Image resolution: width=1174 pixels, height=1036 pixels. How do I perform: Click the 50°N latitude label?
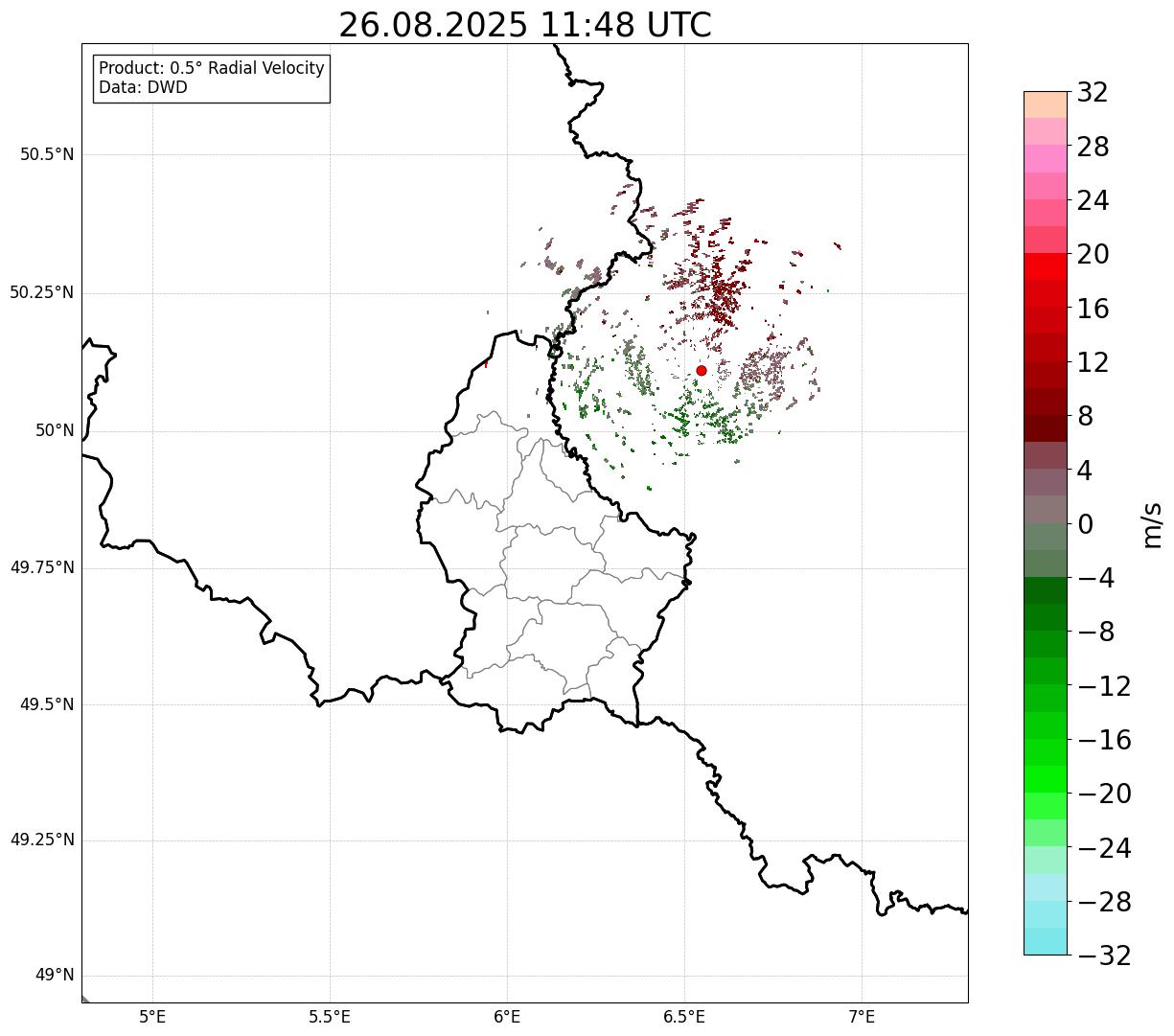pos(55,430)
